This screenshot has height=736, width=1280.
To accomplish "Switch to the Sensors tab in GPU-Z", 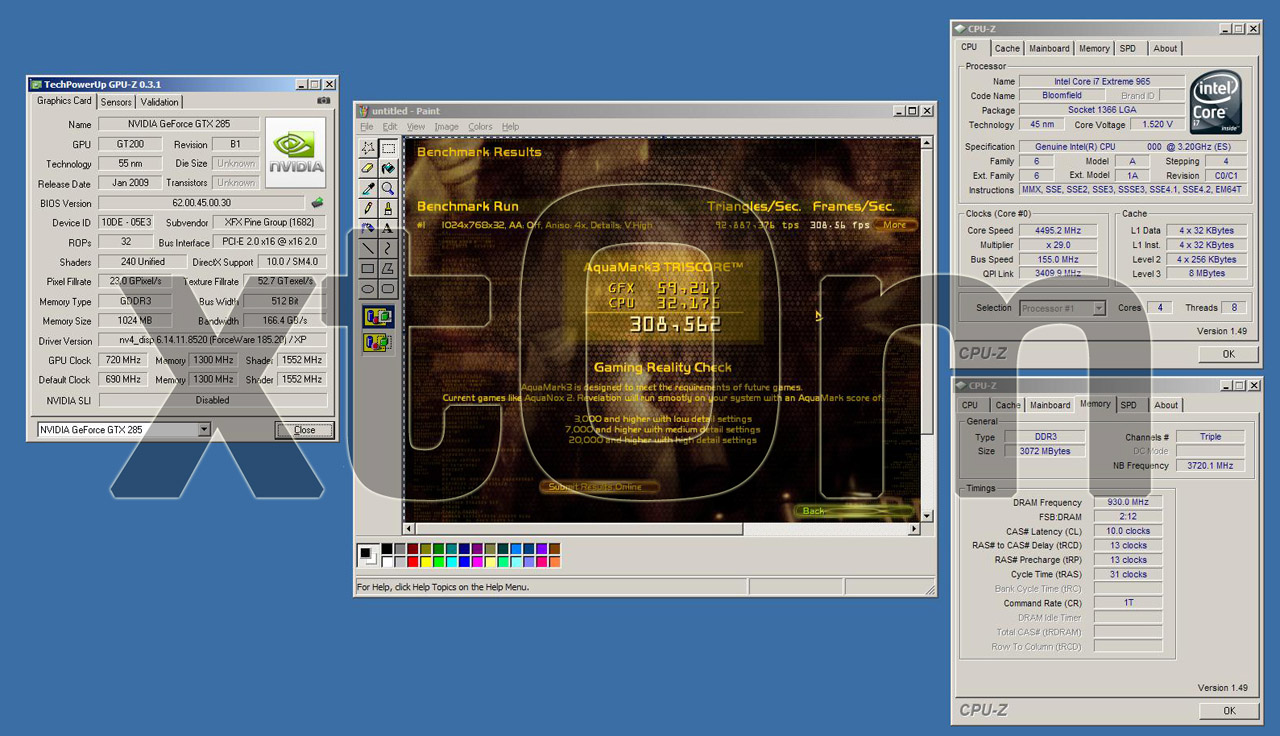I will [x=116, y=102].
